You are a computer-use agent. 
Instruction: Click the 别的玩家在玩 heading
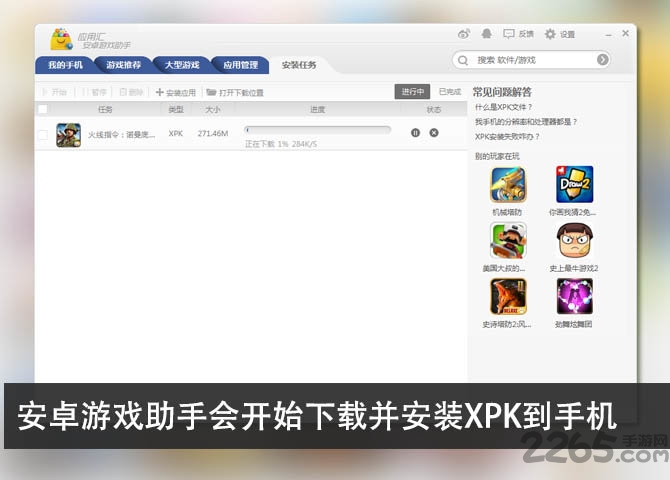click(497, 156)
